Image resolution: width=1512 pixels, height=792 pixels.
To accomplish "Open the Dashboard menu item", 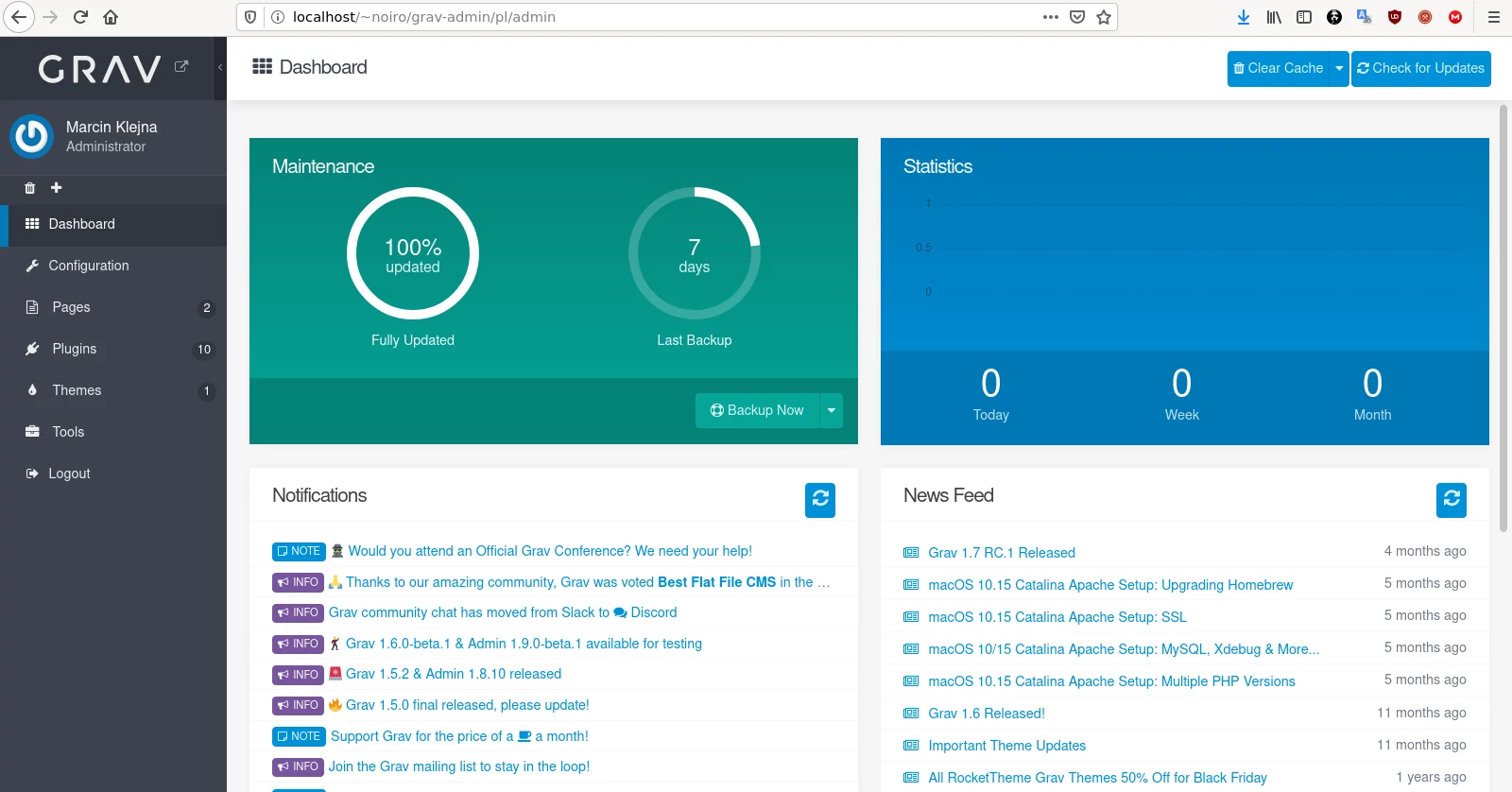I will point(113,224).
